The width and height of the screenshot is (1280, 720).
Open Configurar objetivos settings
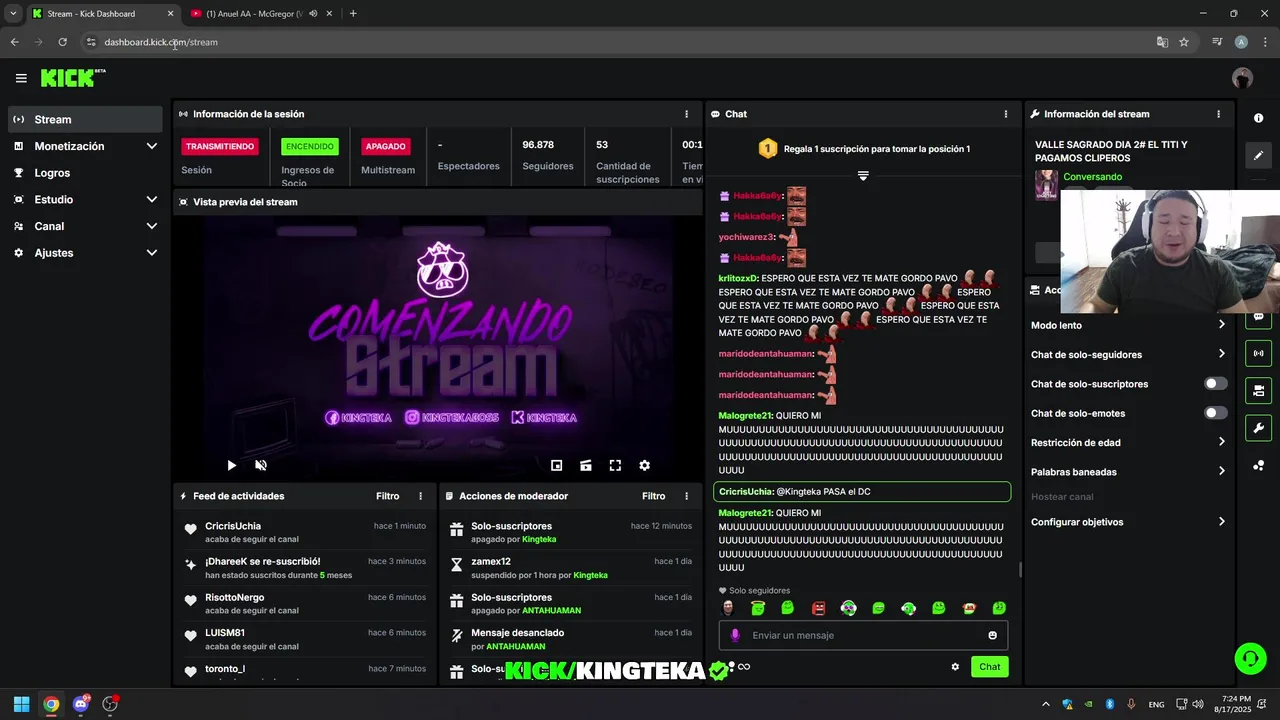[x=1128, y=522]
